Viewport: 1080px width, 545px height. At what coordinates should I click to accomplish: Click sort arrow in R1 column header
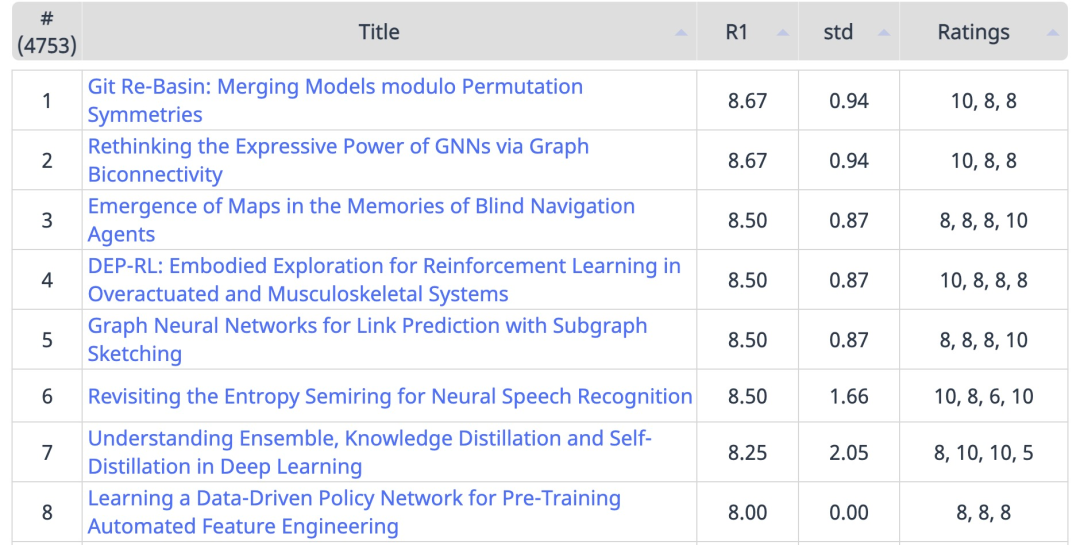coord(783,33)
